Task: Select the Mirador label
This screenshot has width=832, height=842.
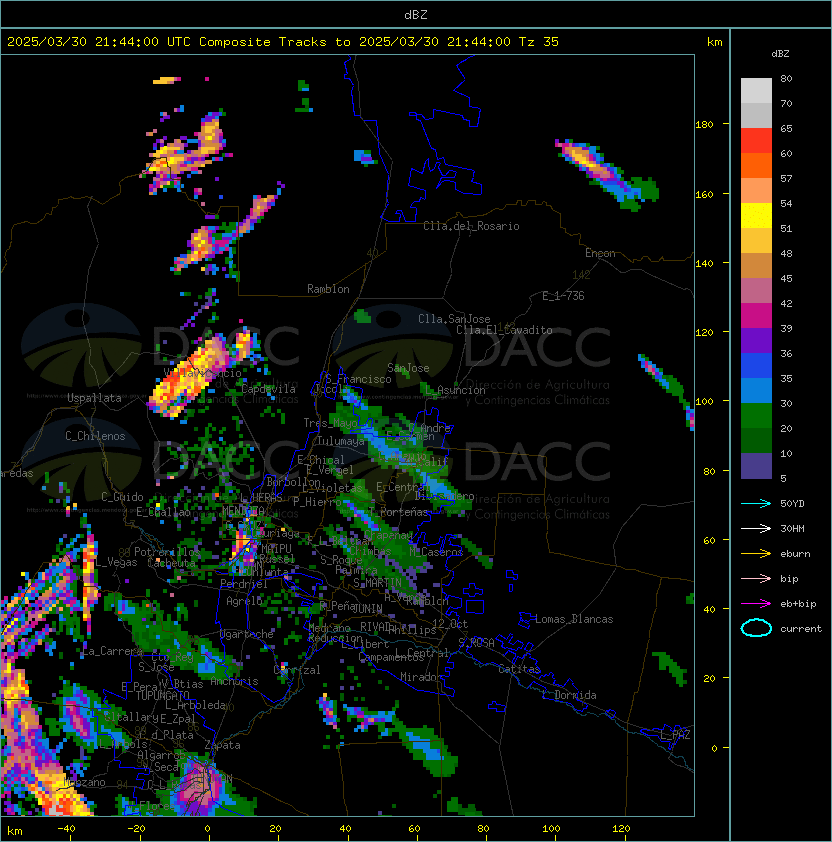Action: point(421,677)
